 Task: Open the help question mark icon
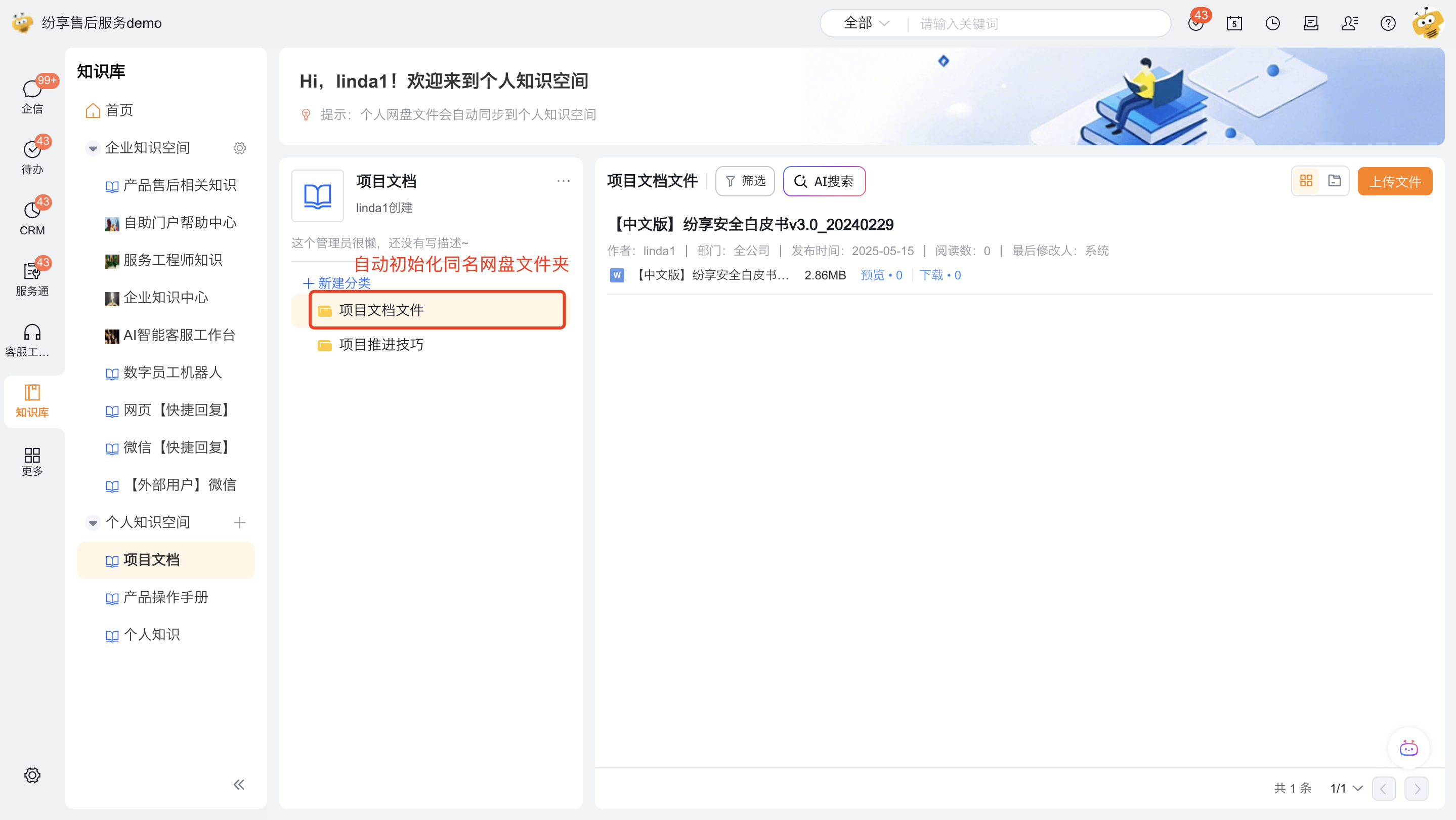[x=1388, y=23]
